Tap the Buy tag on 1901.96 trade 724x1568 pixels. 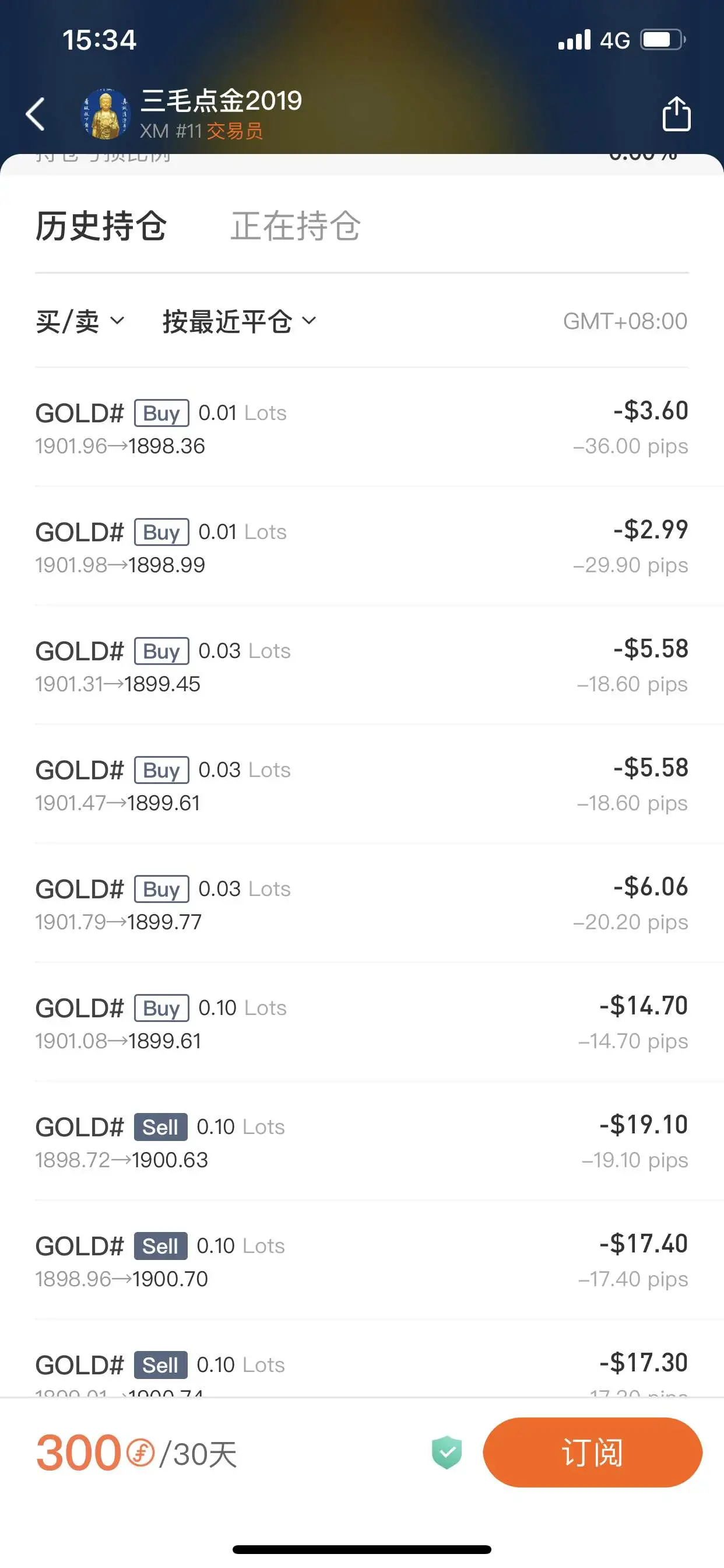161,414
